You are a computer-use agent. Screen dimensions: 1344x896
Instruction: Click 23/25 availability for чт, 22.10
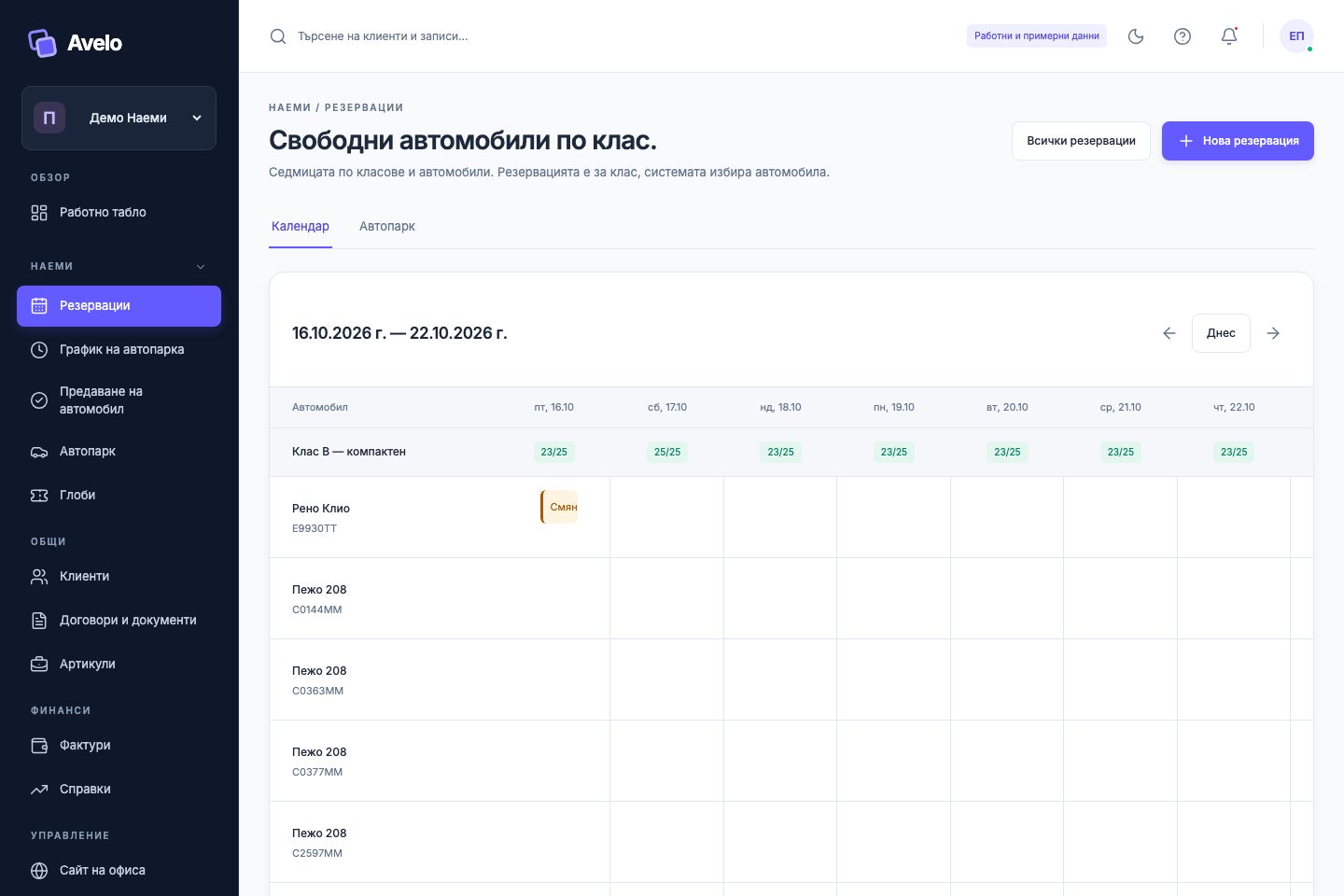1234,452
